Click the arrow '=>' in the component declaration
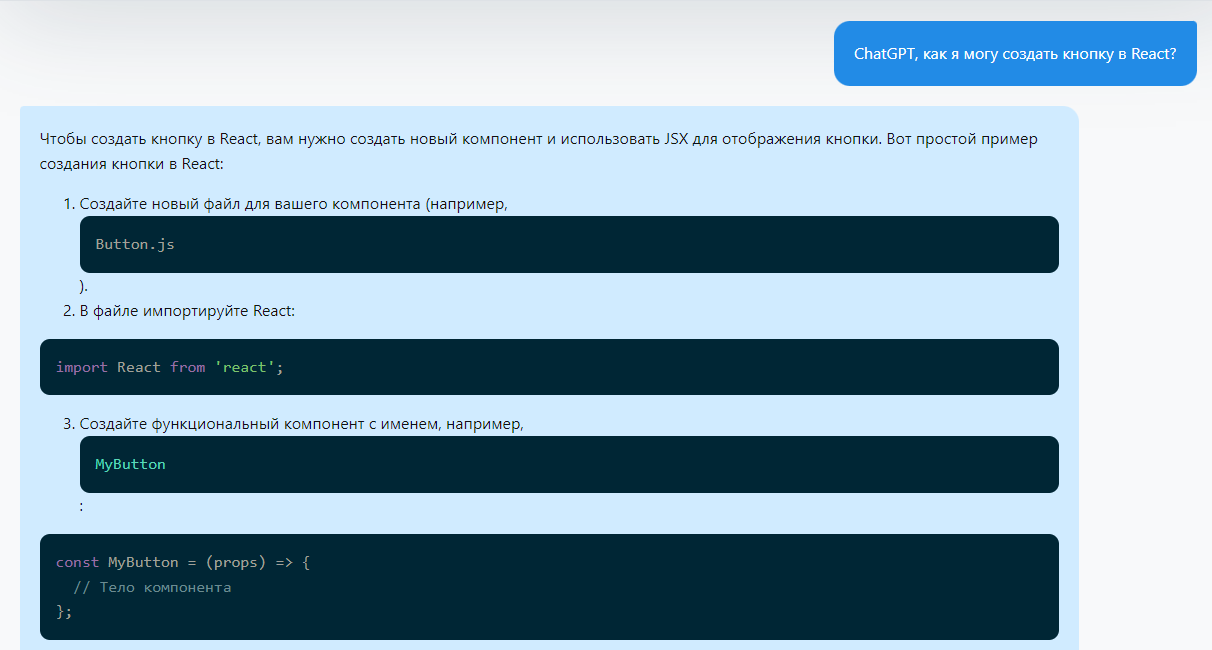This screenshot has height=650, width=1212. (283, 562)
